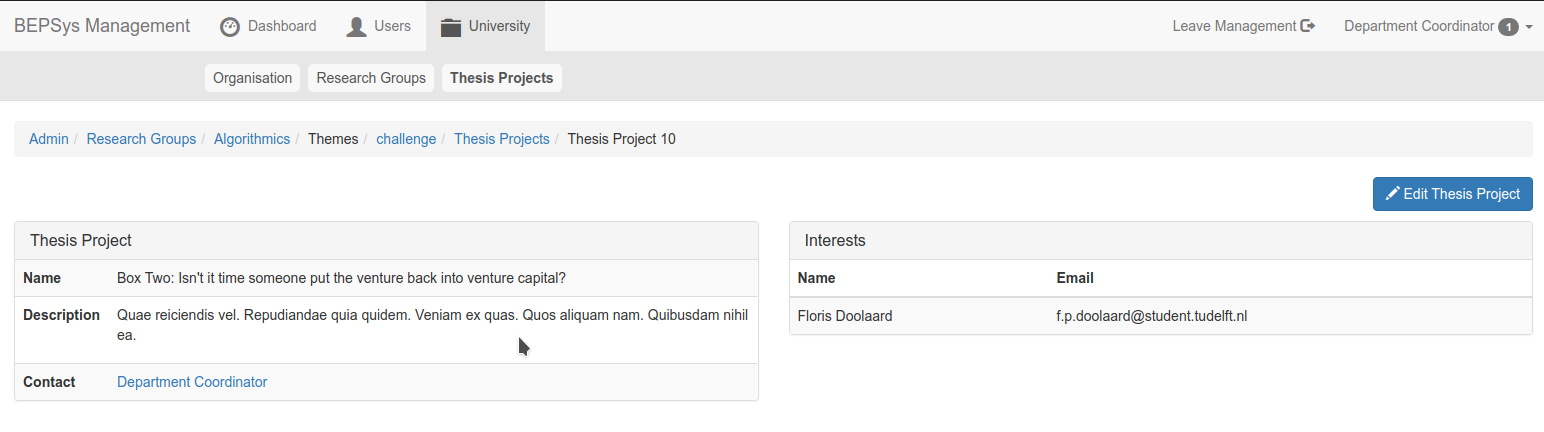Select the Thesis Projects sub-tab

pyautogui.click(x=501, y=78)
